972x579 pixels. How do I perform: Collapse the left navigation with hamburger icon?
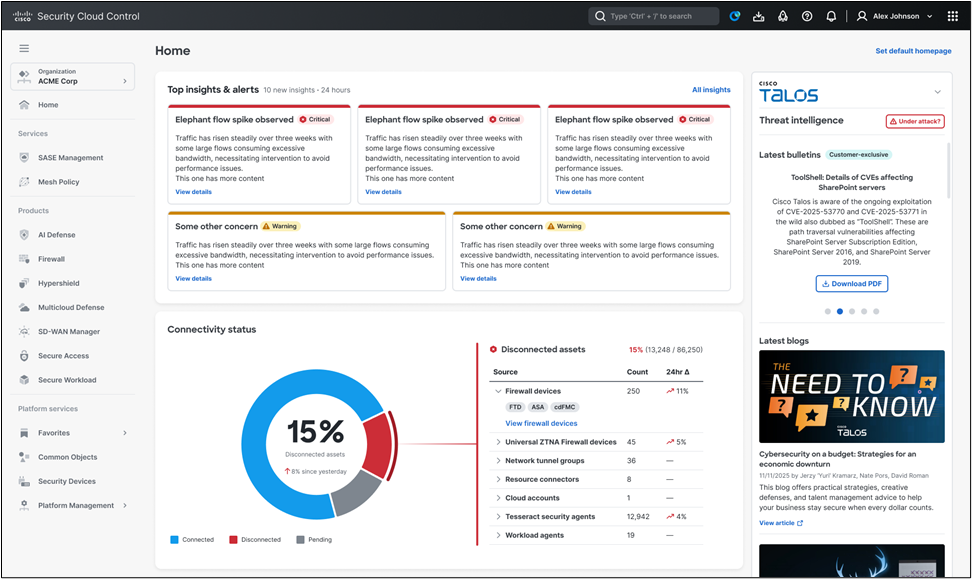tap(24, 47)
